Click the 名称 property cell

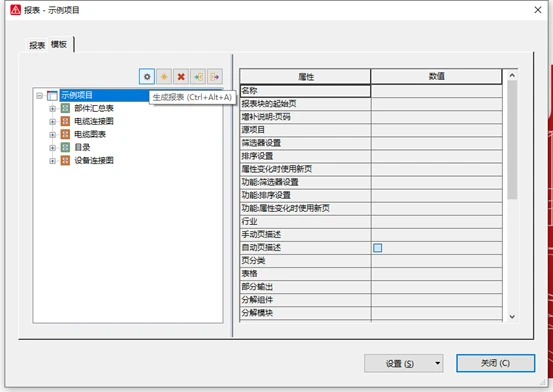[305, 91]
